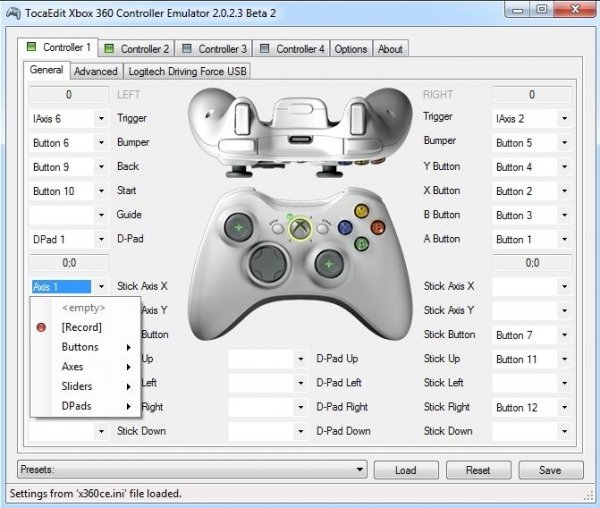The width and height of the screenshot is (600, 508).
Task: Click the red Record dot icon
Action: [x=41, y=327]
